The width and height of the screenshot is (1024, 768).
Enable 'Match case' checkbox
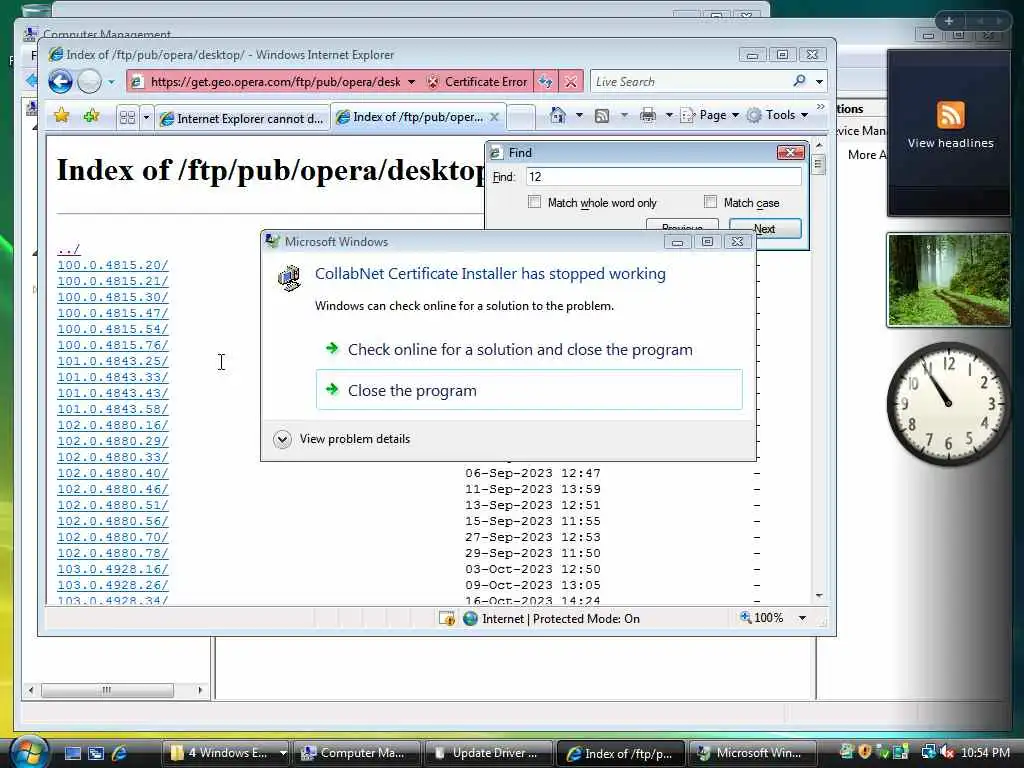coord(711,202)
